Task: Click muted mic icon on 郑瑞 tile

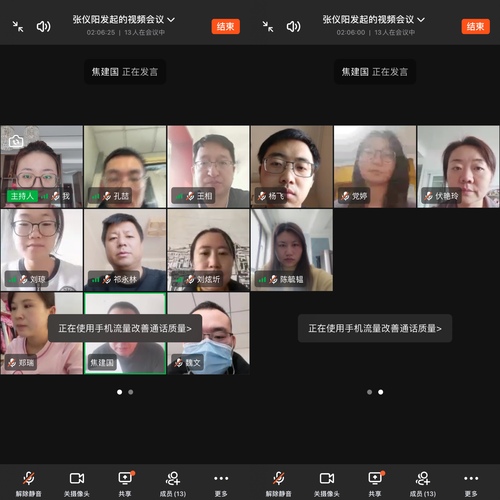Action: tap(12, 363)
